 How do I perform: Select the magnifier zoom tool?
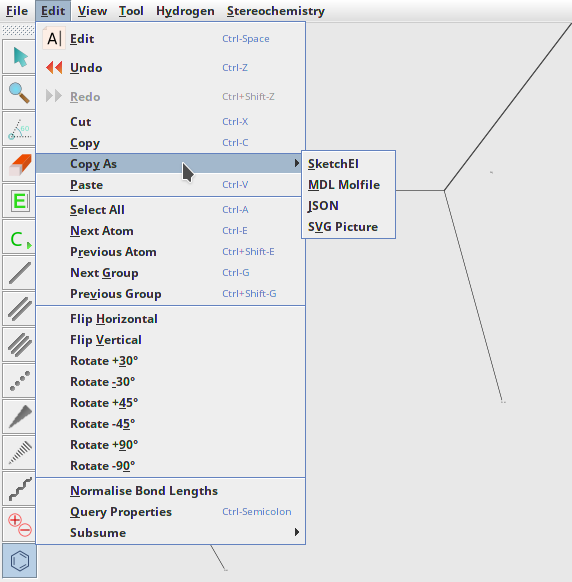19,93
